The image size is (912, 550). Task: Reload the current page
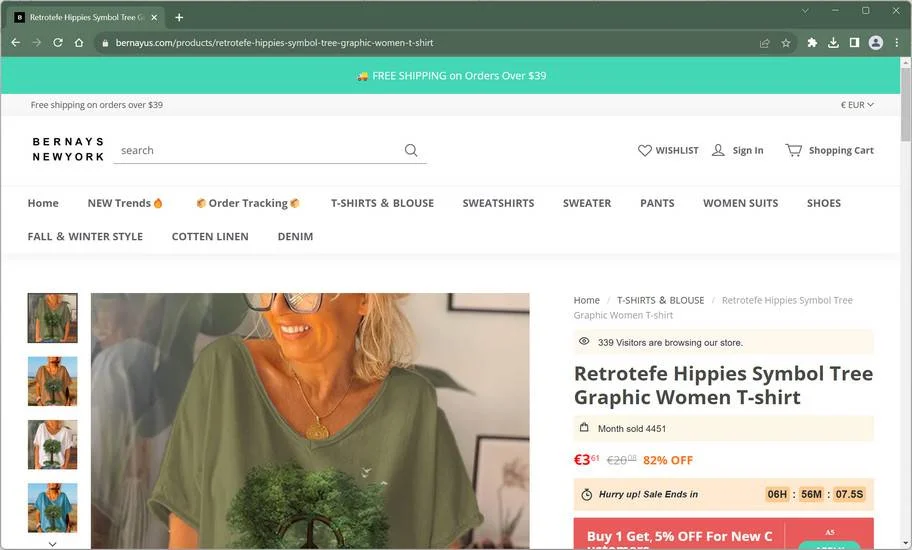[x=58, y=42]
